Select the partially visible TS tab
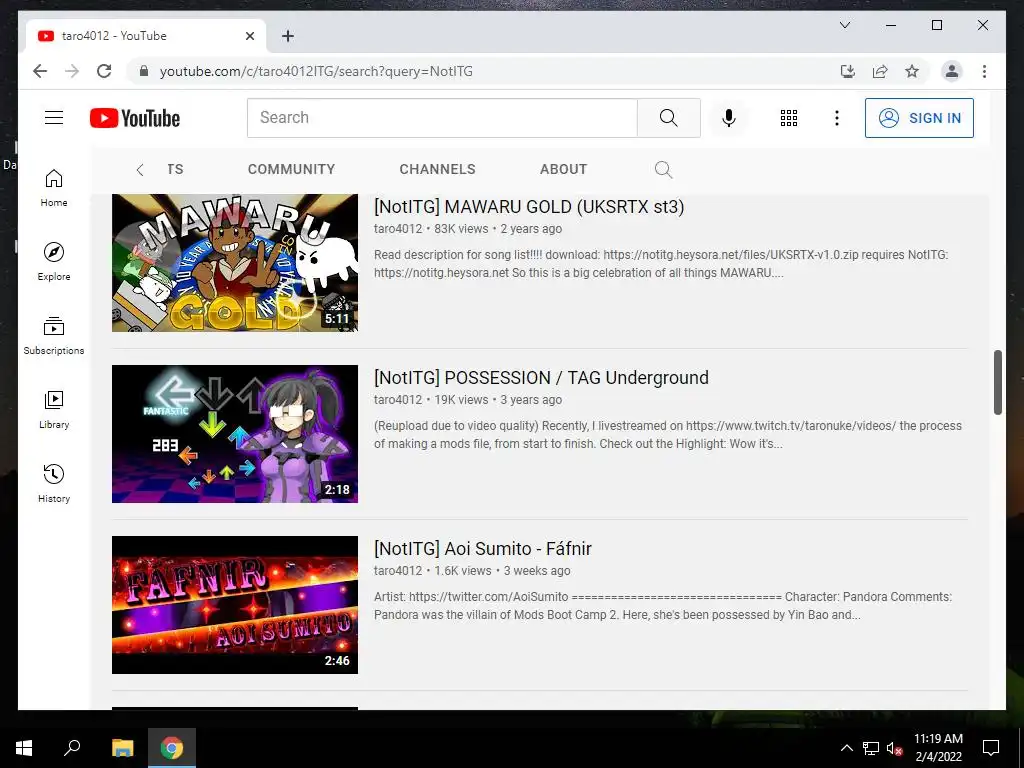The height and width of the screenshot is (768, 1024). (175, 169)
